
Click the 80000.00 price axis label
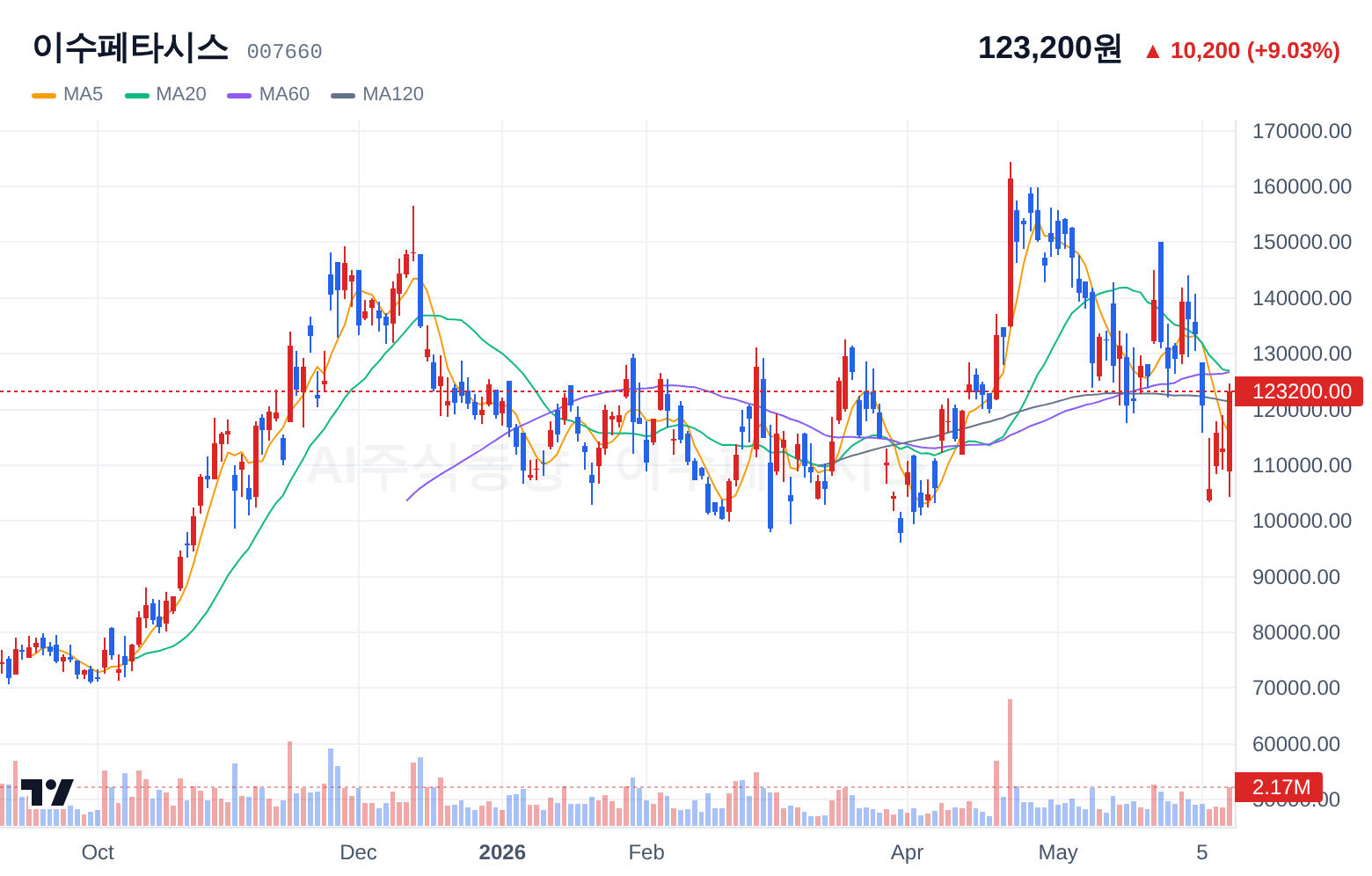[x=1296, y=632]
